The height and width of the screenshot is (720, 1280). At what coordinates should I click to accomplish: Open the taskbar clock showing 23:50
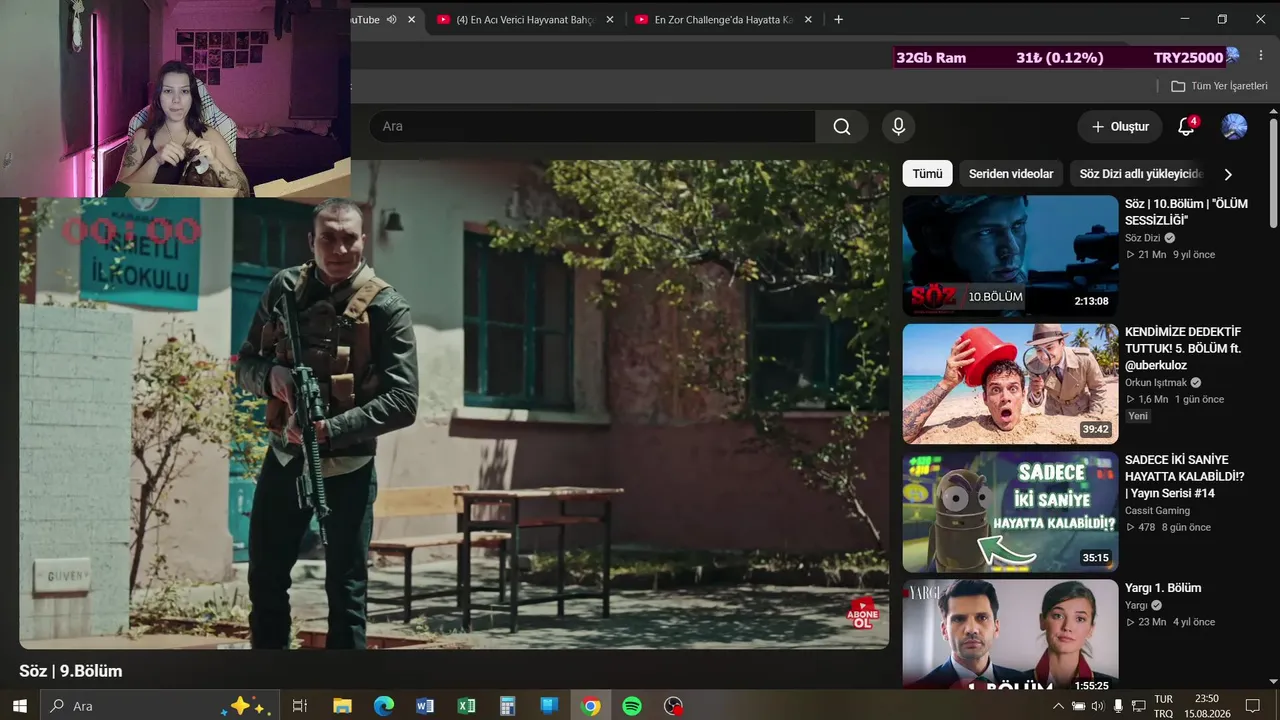coord(1206,706)
